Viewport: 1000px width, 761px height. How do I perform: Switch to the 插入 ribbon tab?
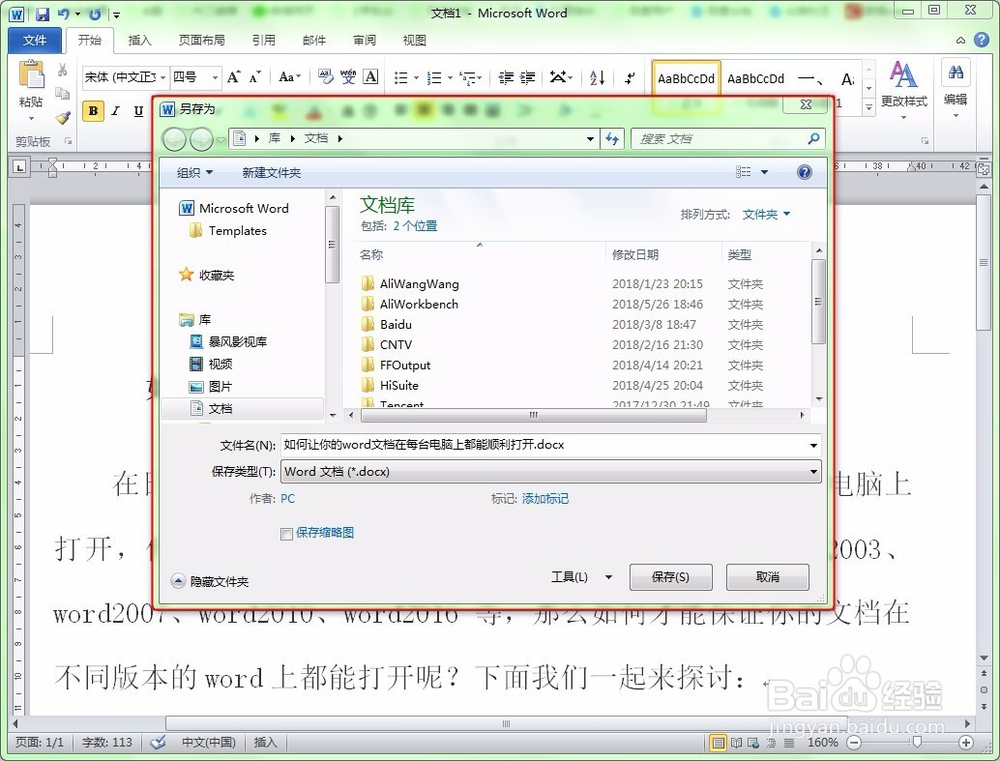click(140, 40)
